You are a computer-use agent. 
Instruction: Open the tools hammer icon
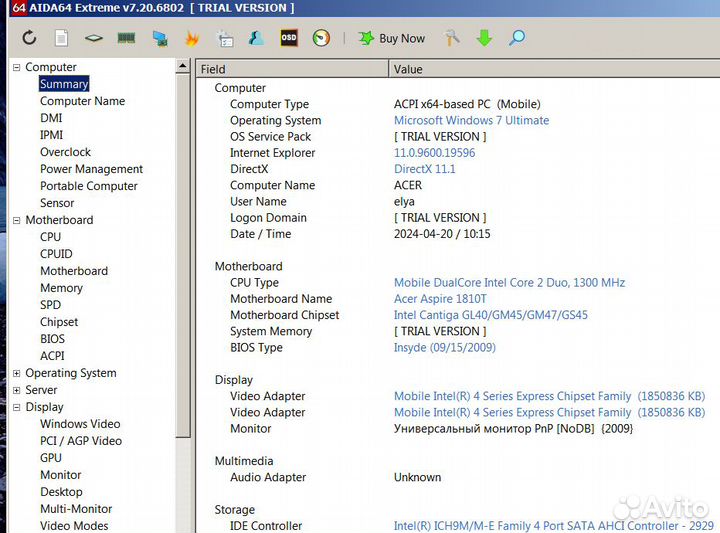(x=452, y=38)
